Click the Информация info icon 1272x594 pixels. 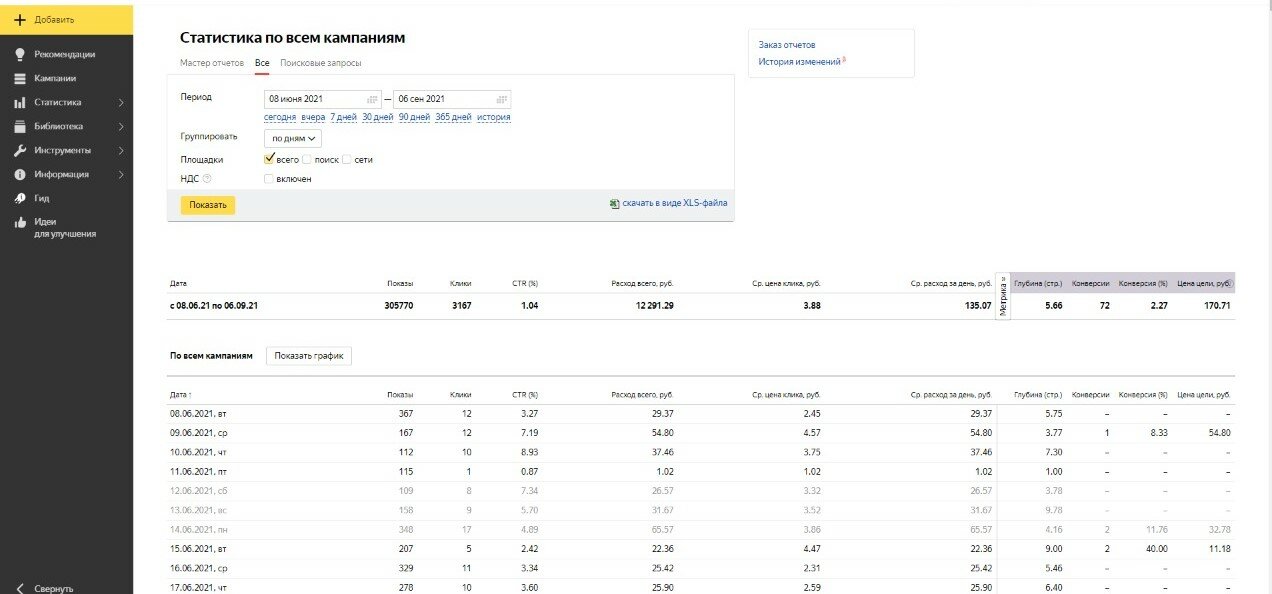20,174
